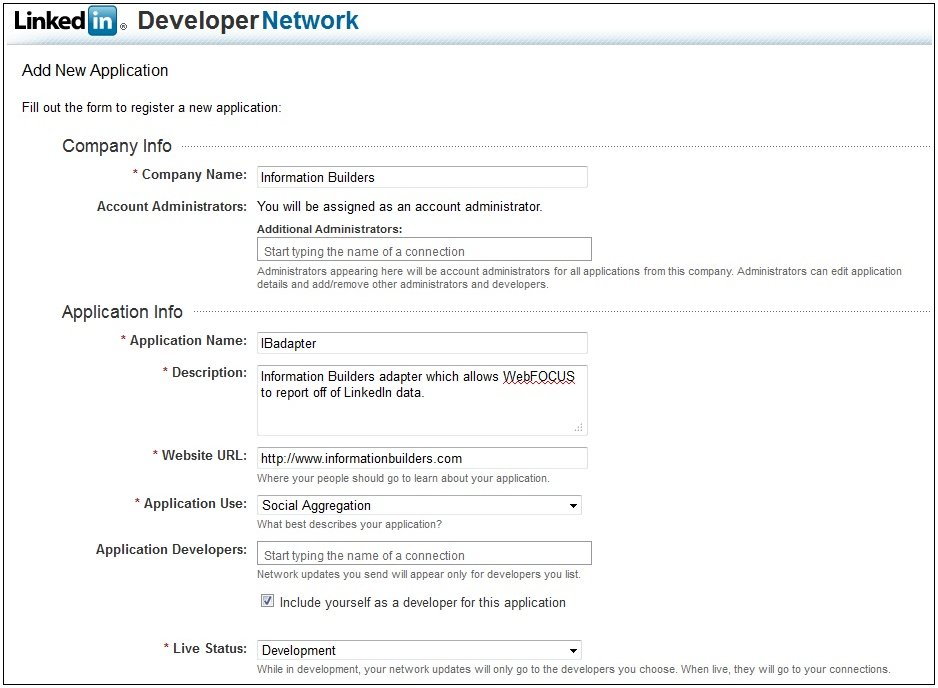
Task: Click 'Fill out the form to register' text
Action: 151,108
